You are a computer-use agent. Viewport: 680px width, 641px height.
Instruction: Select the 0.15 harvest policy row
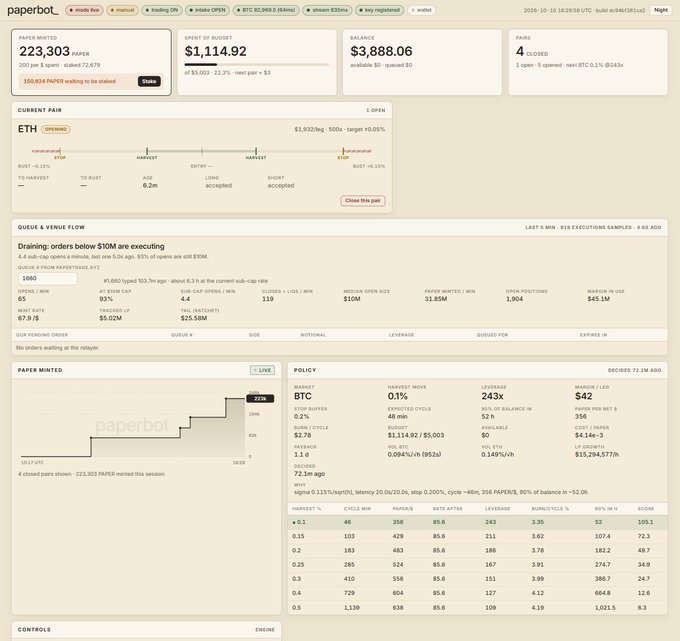pyautogui.click(x=477, y=536)
